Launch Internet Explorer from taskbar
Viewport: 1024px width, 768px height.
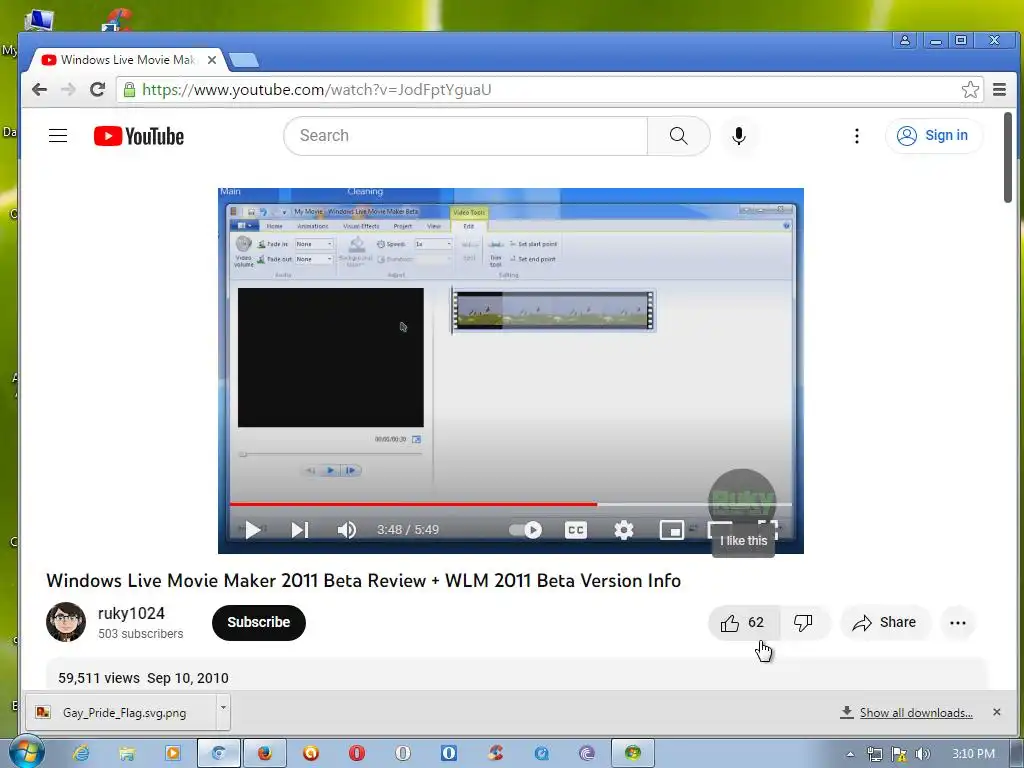81,753
